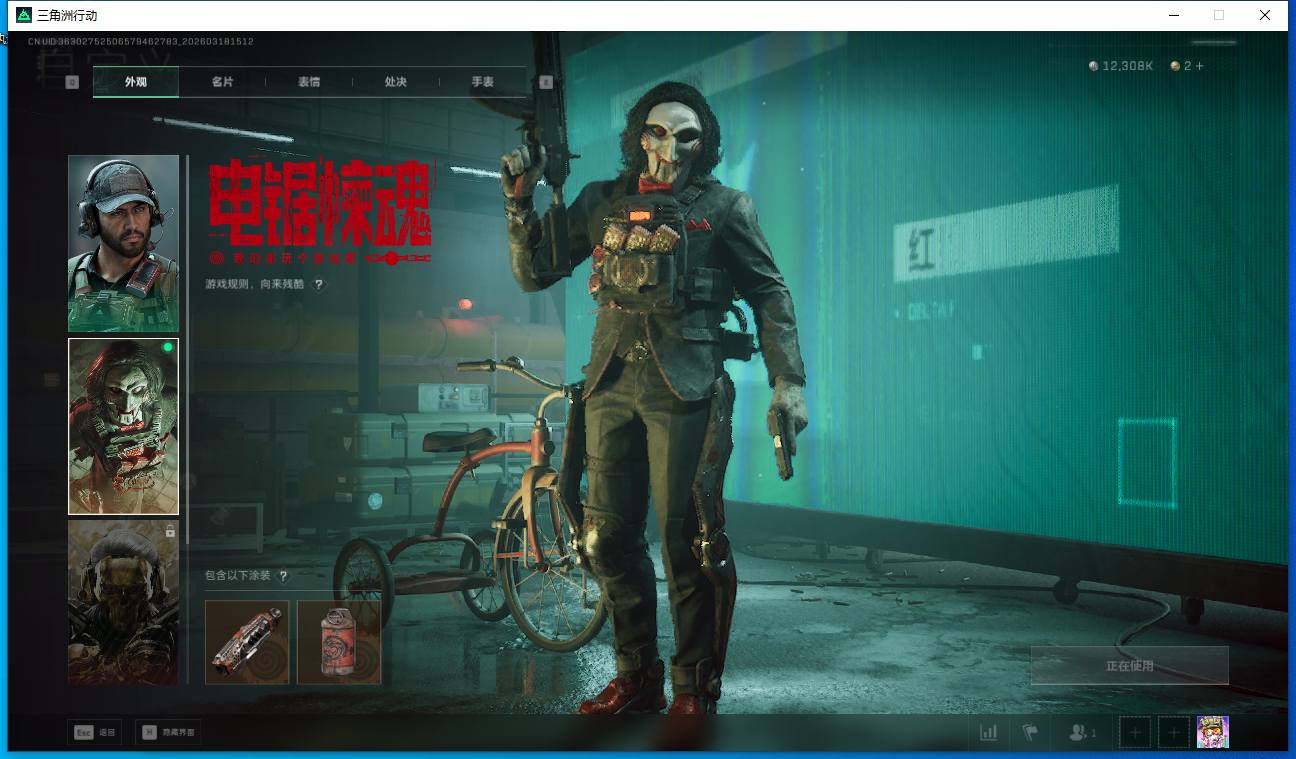This screenshot has width=1296, height=759.
Task: View the red weapon skin item
Action: click(x=247, y=642)
